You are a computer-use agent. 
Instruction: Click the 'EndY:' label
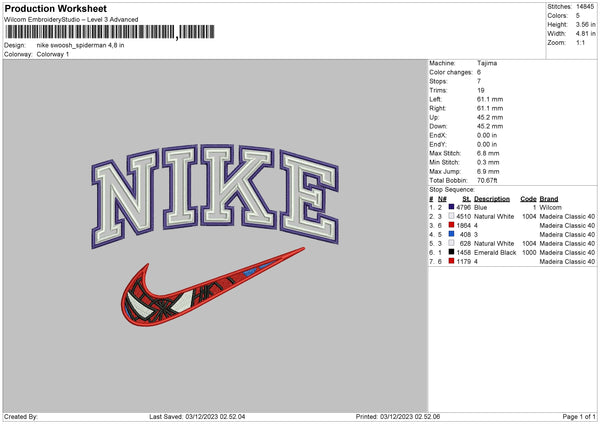pos(438,144)
